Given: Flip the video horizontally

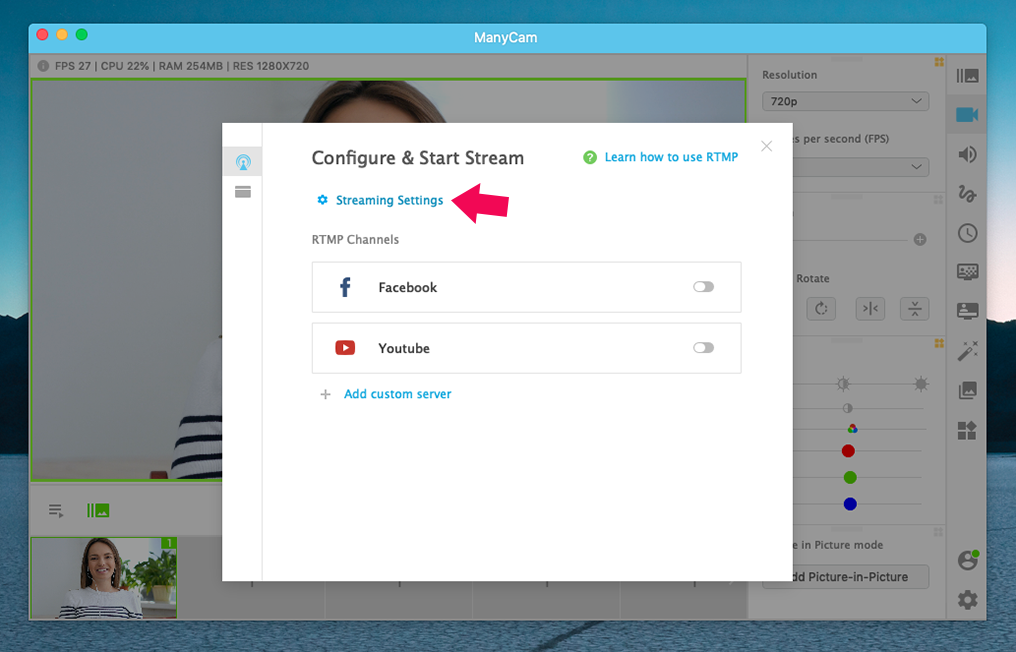Looking at the screenshot, I should click(x=870, y=309).
